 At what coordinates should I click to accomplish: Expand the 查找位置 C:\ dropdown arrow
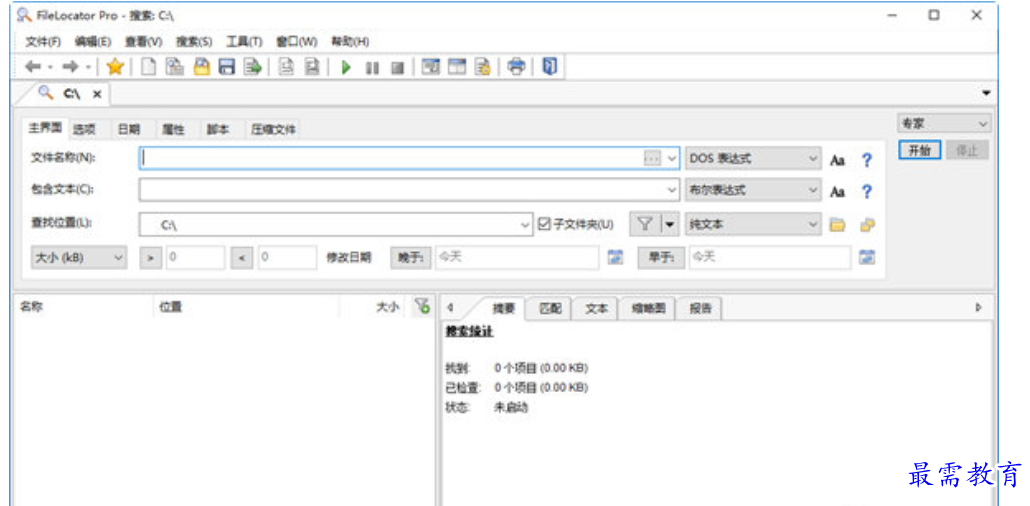point(525,224)
